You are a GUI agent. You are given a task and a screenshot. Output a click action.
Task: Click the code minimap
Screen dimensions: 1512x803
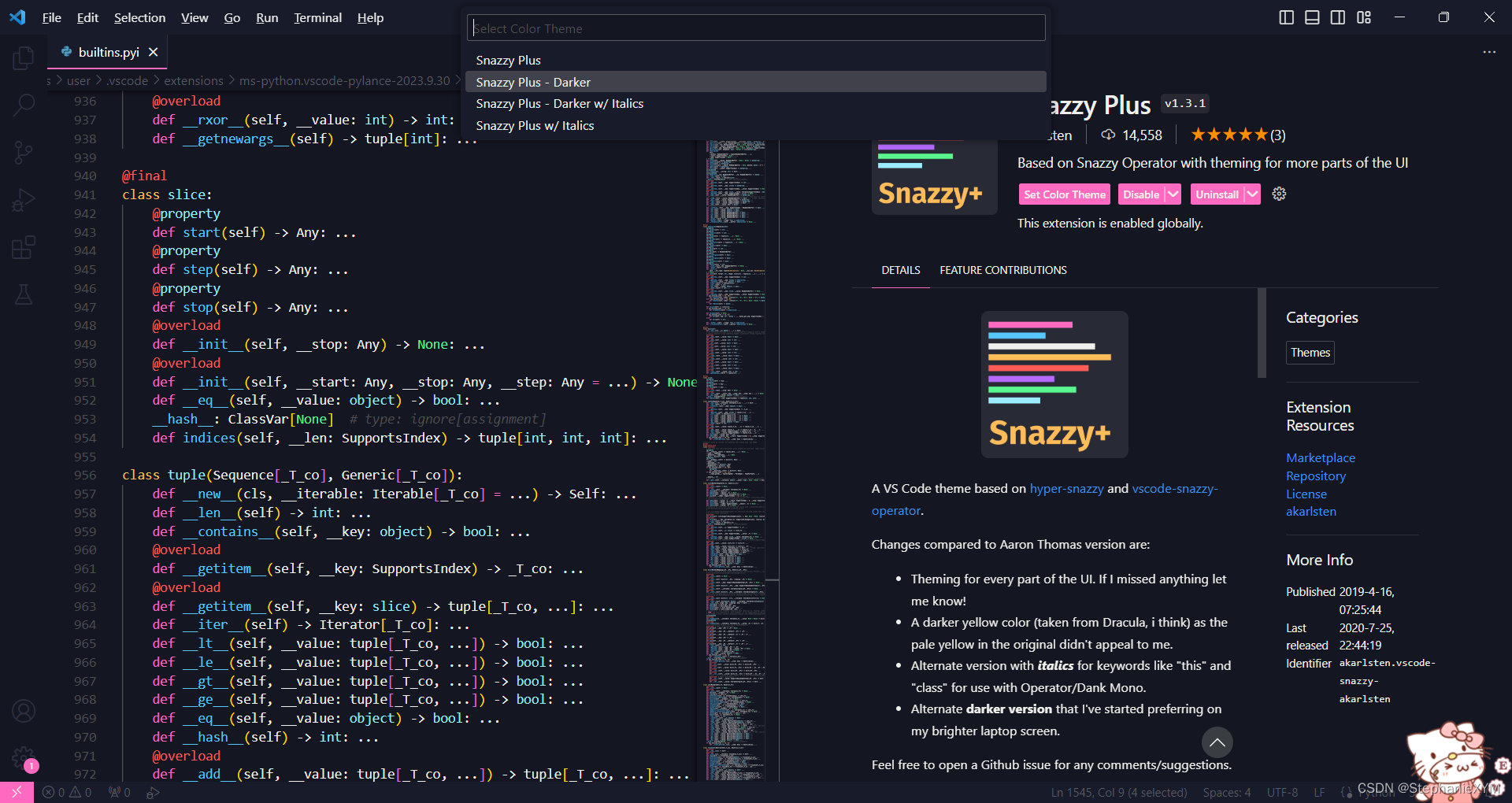tap(736, 461)
